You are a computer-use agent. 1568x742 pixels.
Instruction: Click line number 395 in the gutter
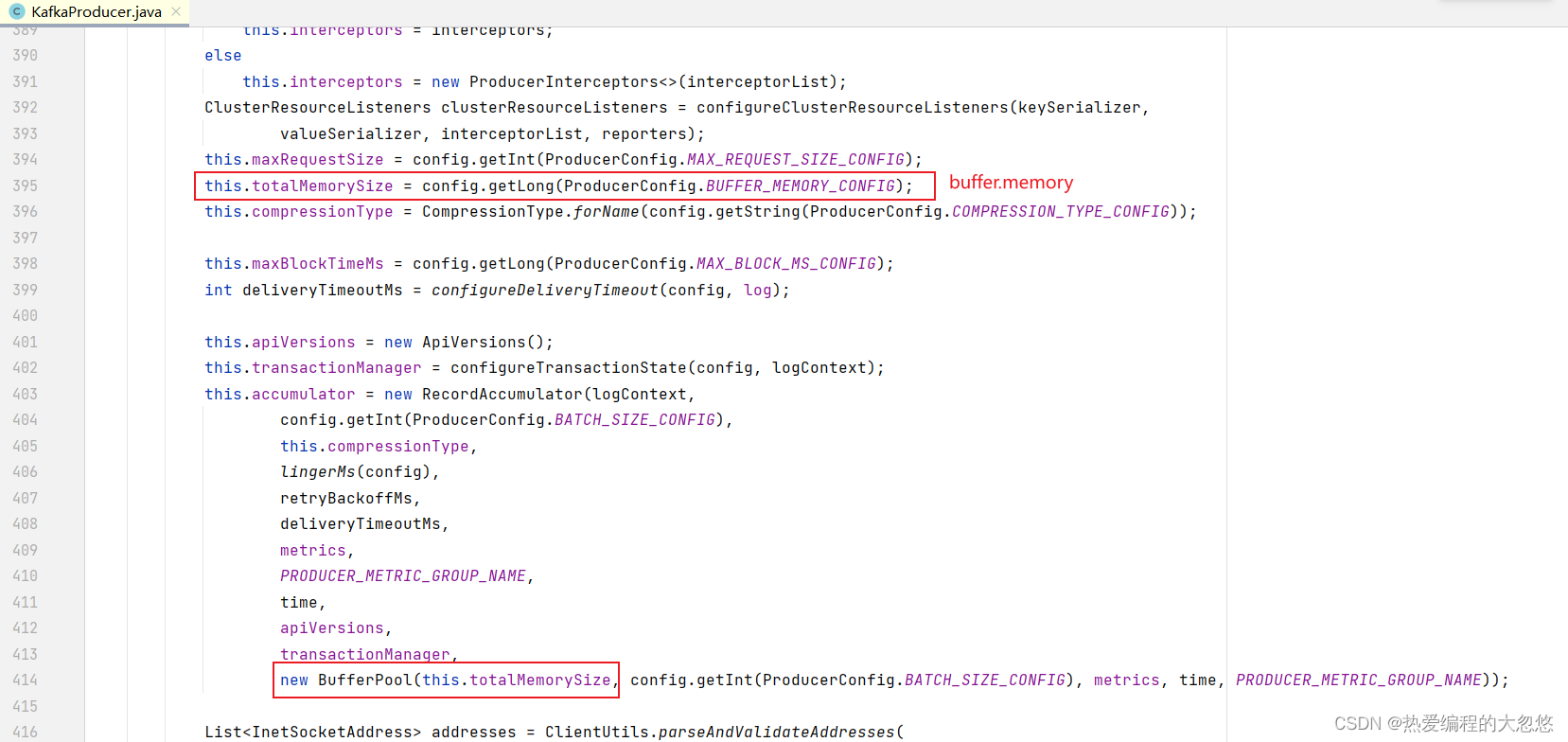(x=26, y=185)
